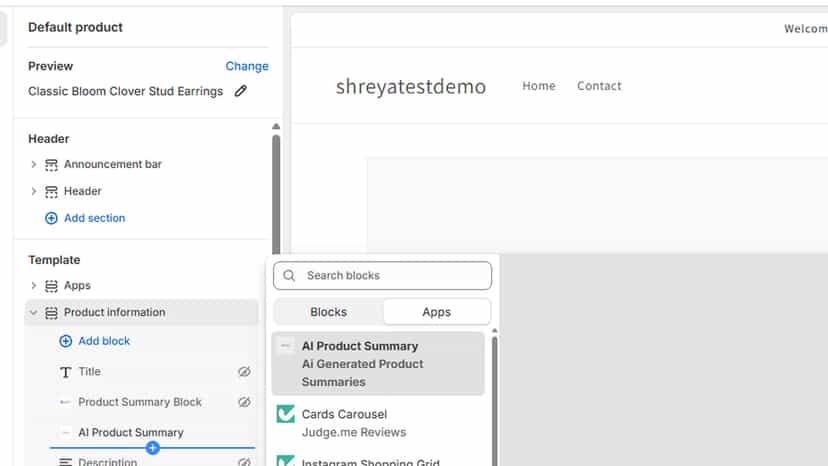Toggle visibility of the Title block
The width and height of the screenshot is (828, 466).
[x=244, y=372]
